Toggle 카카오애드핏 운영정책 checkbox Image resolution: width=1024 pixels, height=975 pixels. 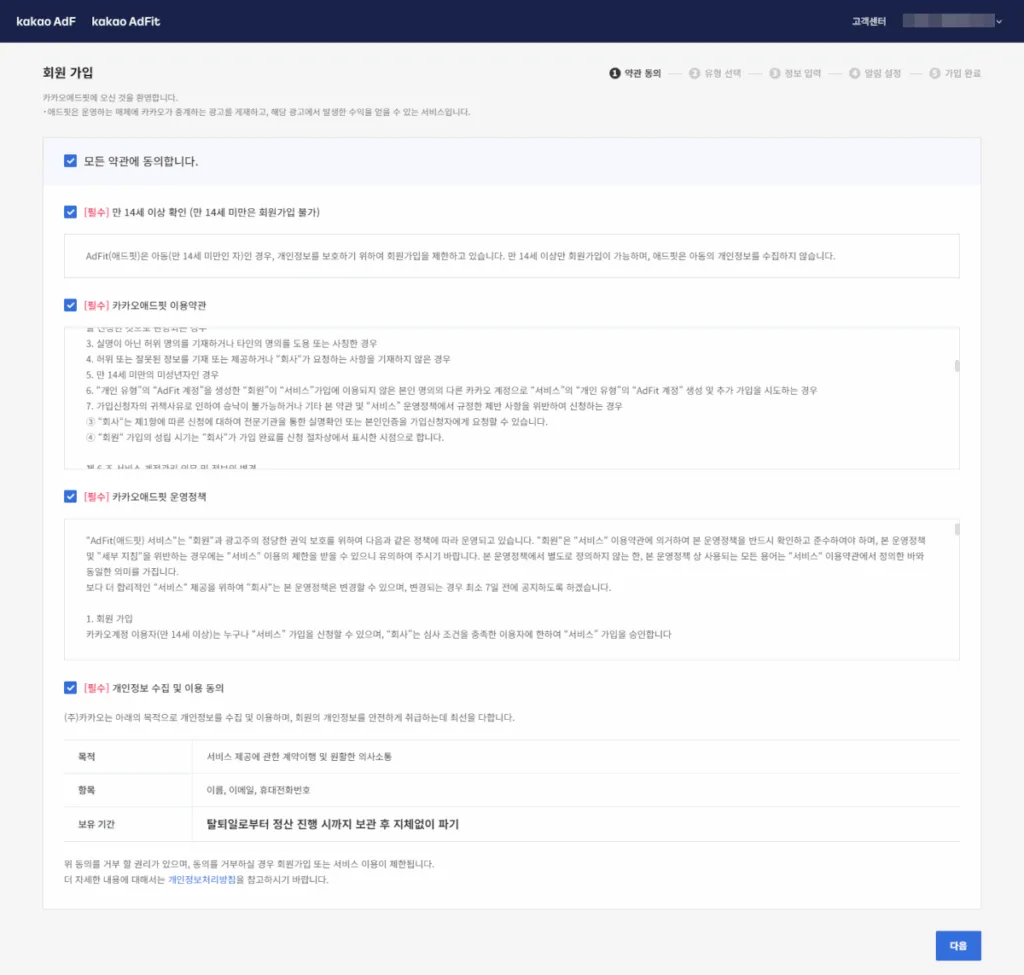click(x=70, y=496)
